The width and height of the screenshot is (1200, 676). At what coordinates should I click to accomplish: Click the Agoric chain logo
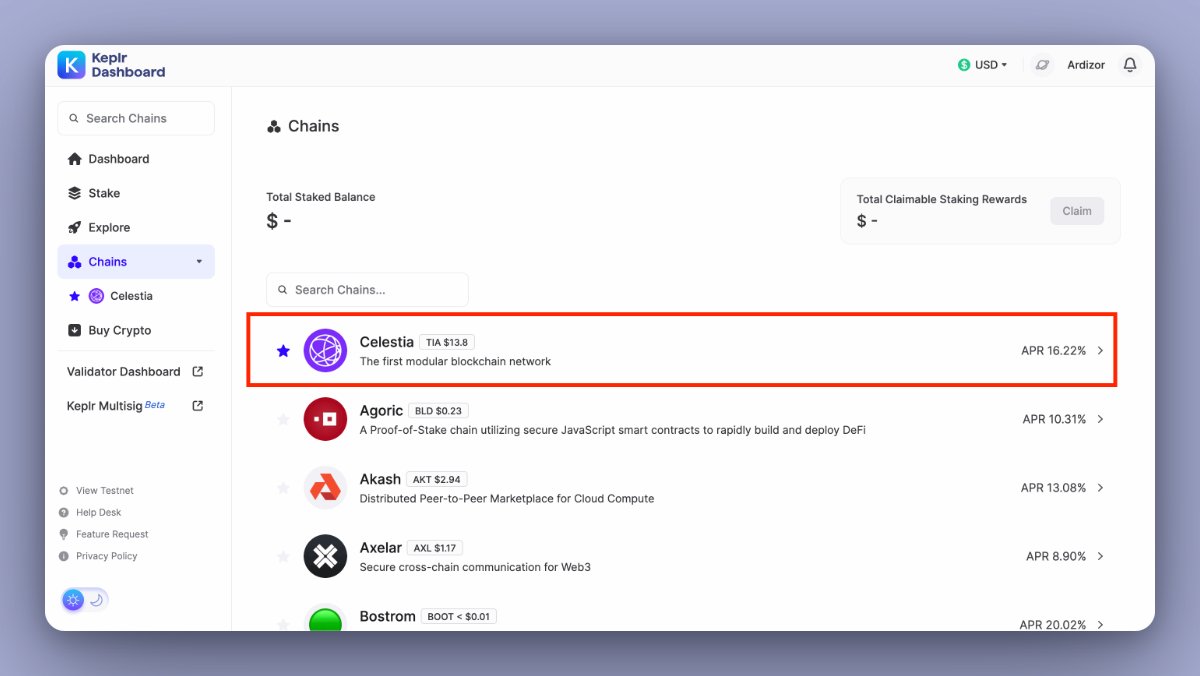point(325,419)
